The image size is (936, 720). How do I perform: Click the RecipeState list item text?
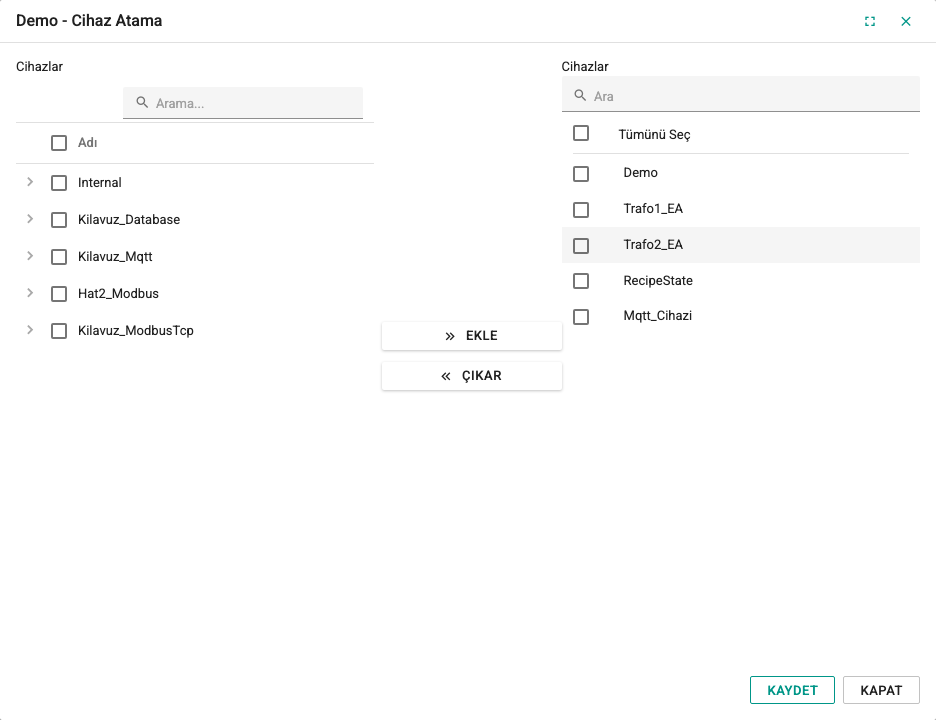click(x=658, y=281)
